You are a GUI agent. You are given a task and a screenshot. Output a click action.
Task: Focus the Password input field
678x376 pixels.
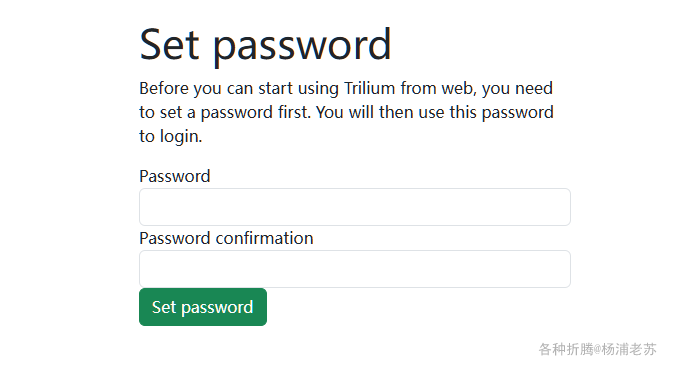pos(355,207)
